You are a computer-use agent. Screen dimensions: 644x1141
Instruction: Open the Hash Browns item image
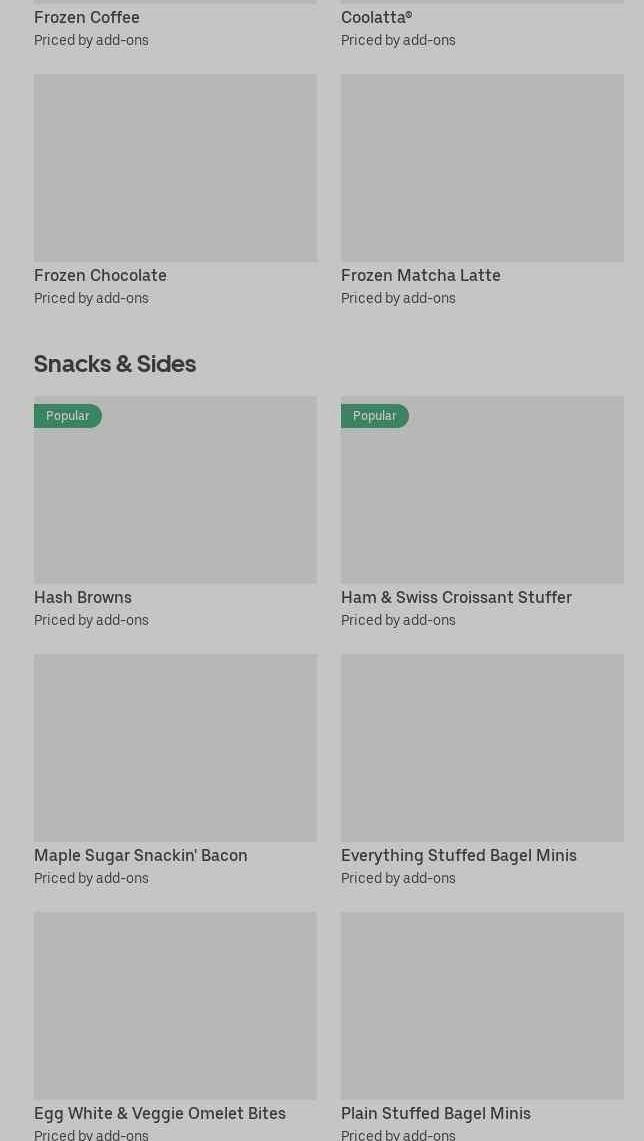(x=175, y=500)
